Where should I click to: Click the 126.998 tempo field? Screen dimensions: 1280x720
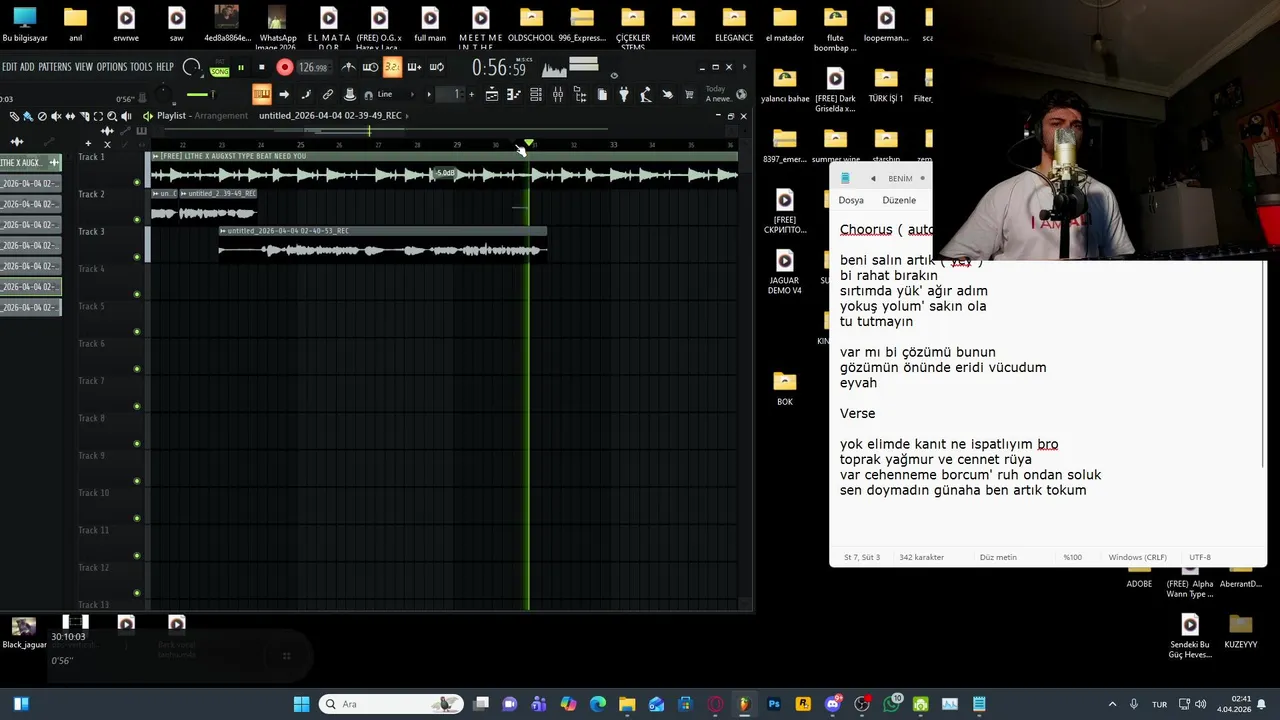[x=313, y=67]
